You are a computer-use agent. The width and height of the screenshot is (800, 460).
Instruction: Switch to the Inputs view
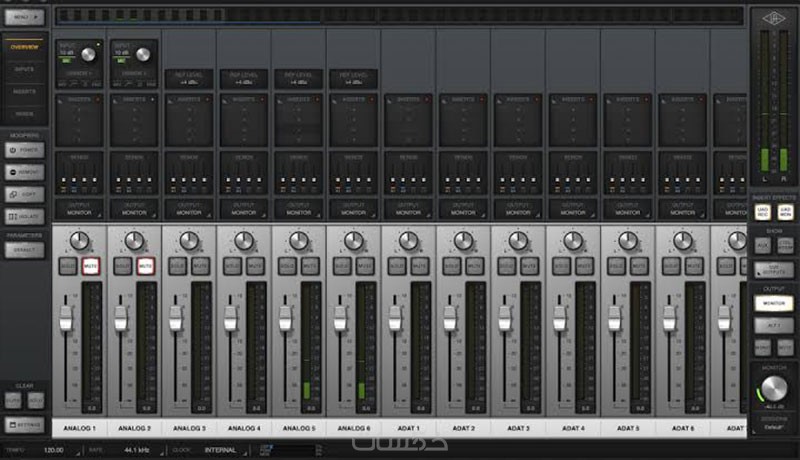point(24,69)
